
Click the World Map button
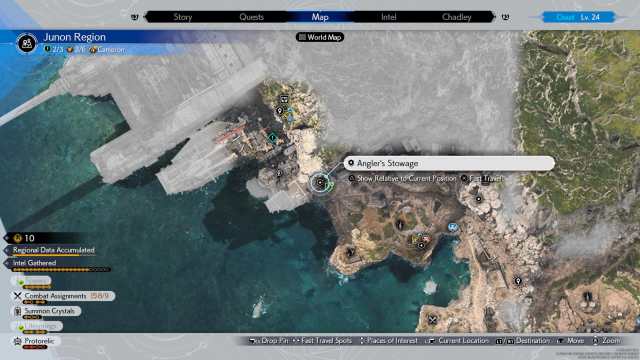coord(320,37)
